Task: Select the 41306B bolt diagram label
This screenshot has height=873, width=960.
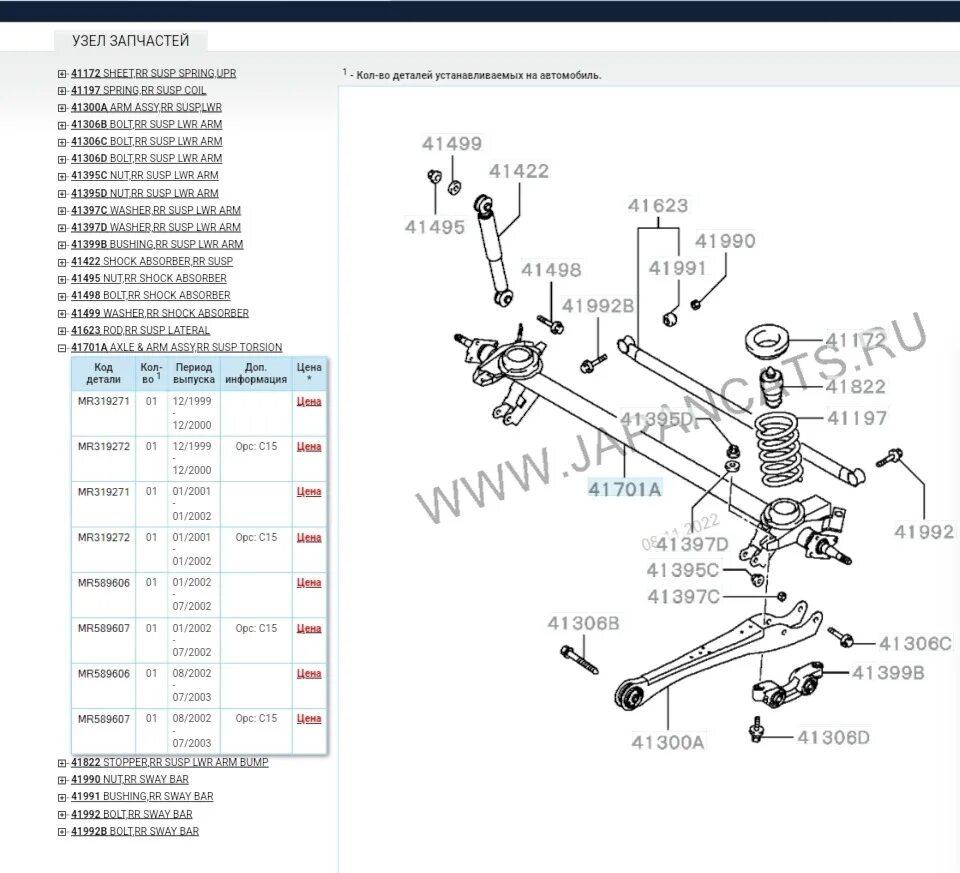Action: [583, 624]
